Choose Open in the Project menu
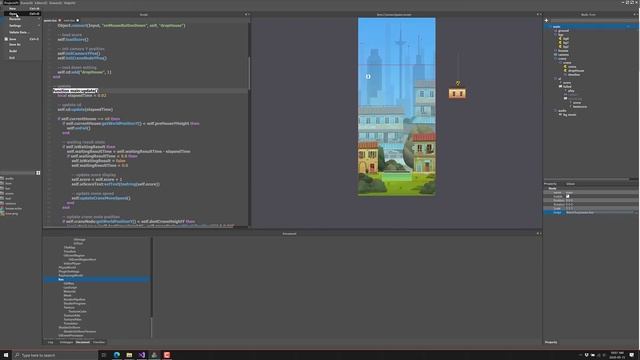This screenshot has width=640, height=360. pos(22,13)
